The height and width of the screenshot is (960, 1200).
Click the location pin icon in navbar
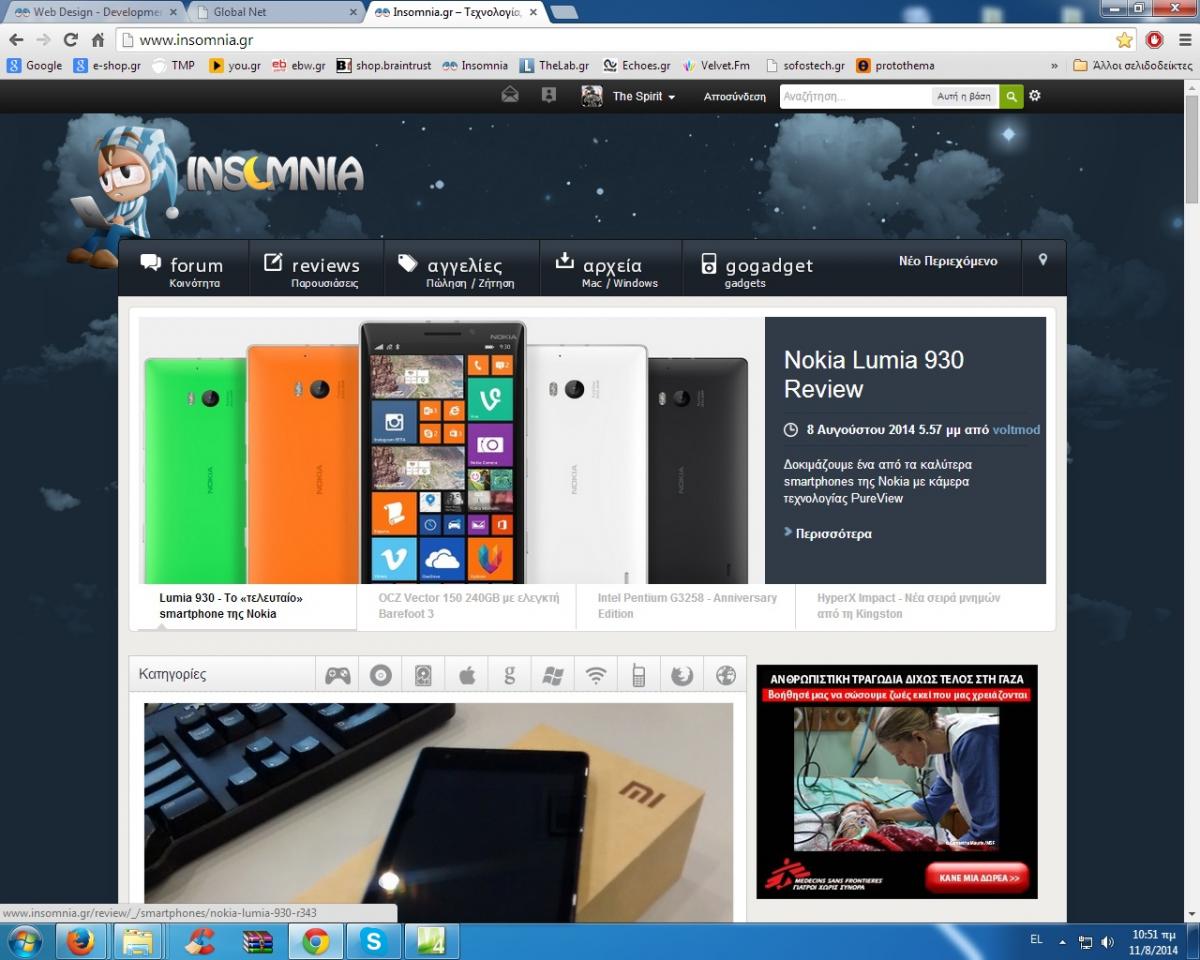click(x=1043, y=260)
